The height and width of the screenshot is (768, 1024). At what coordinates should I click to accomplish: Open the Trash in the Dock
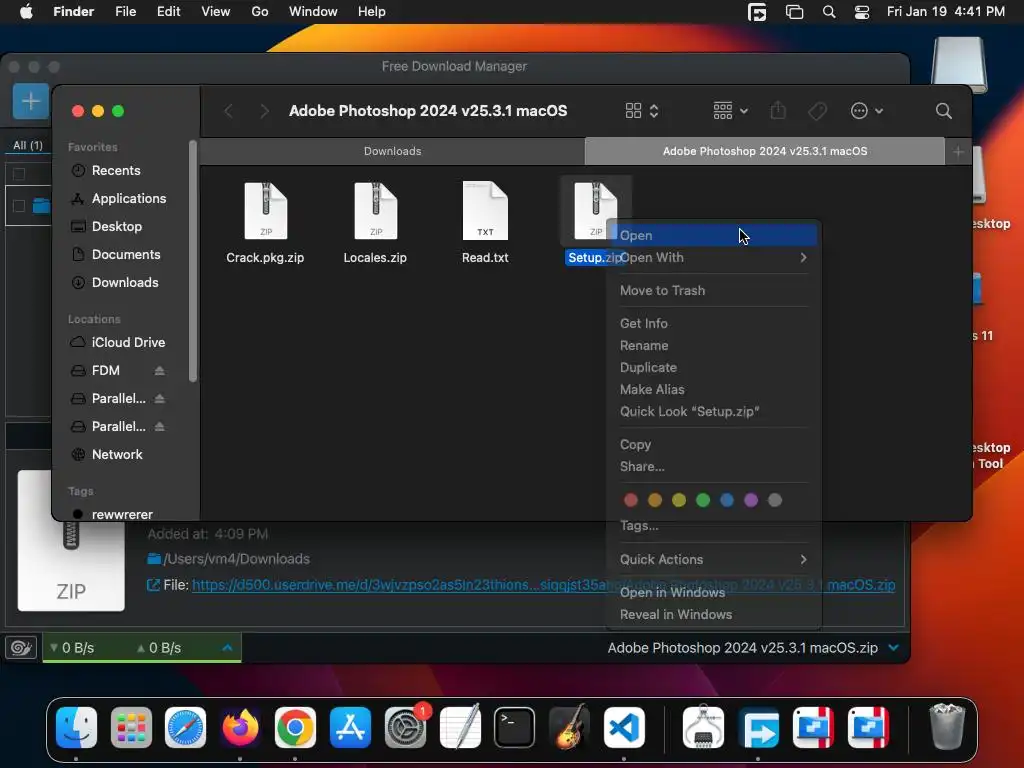point(946,726)
